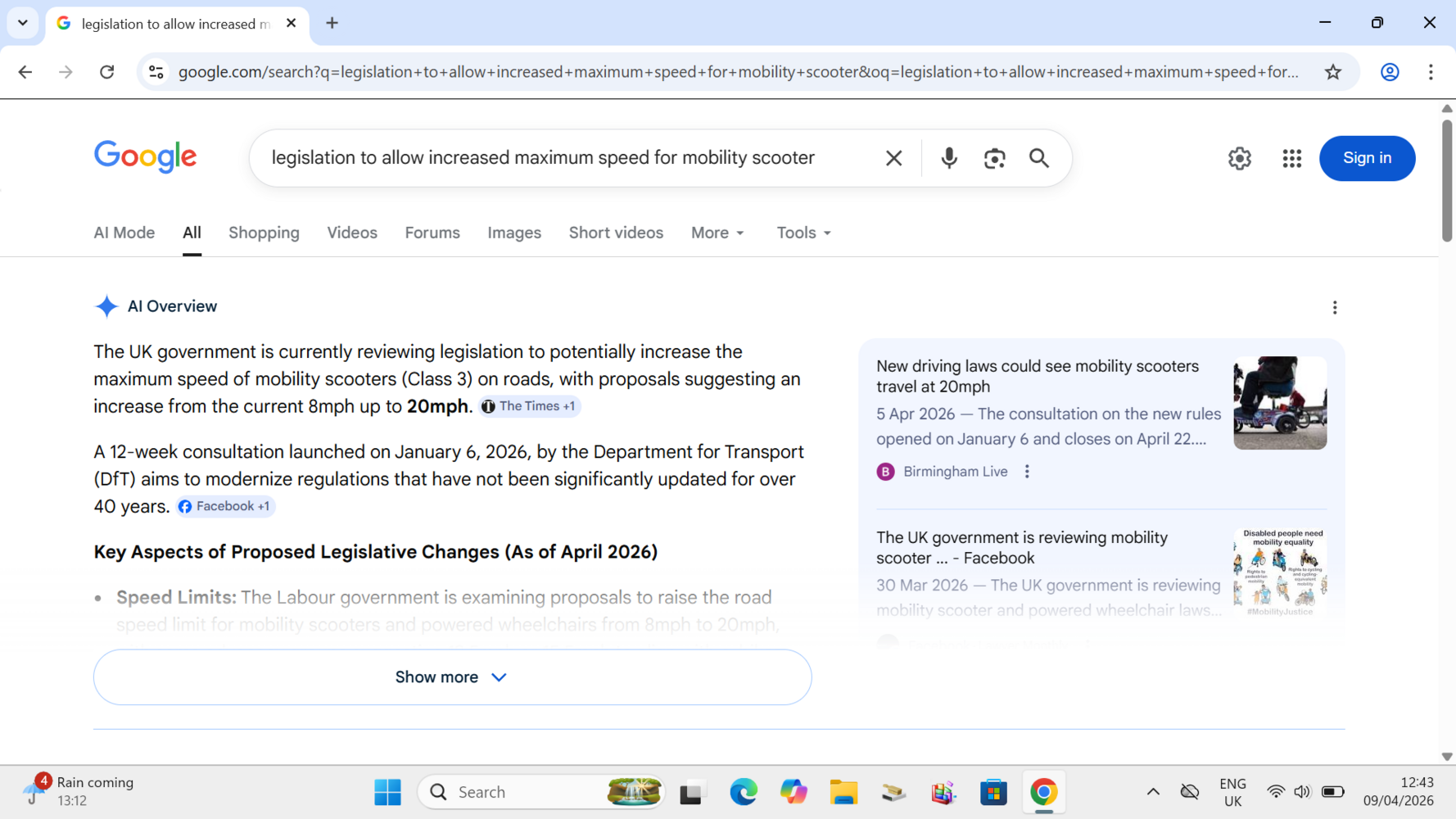Open the Tools dropdown
Screen dimensions: 1456x819
pos(802,233)
